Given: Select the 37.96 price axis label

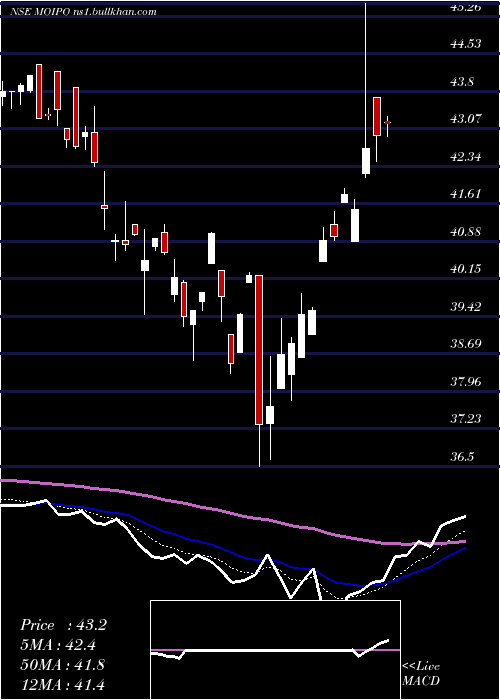Looking at the screenshot, I should point(468,381).
